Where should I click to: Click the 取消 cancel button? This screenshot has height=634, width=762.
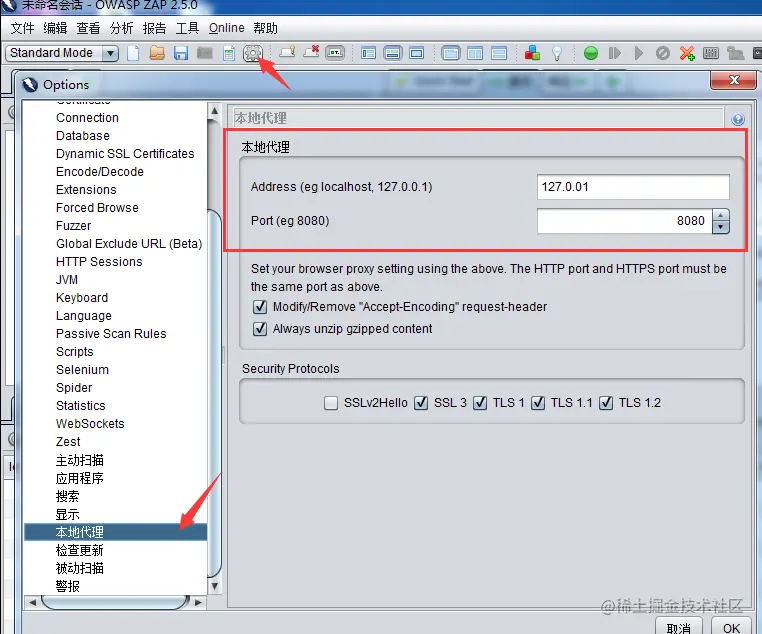[x=679, y=627]
